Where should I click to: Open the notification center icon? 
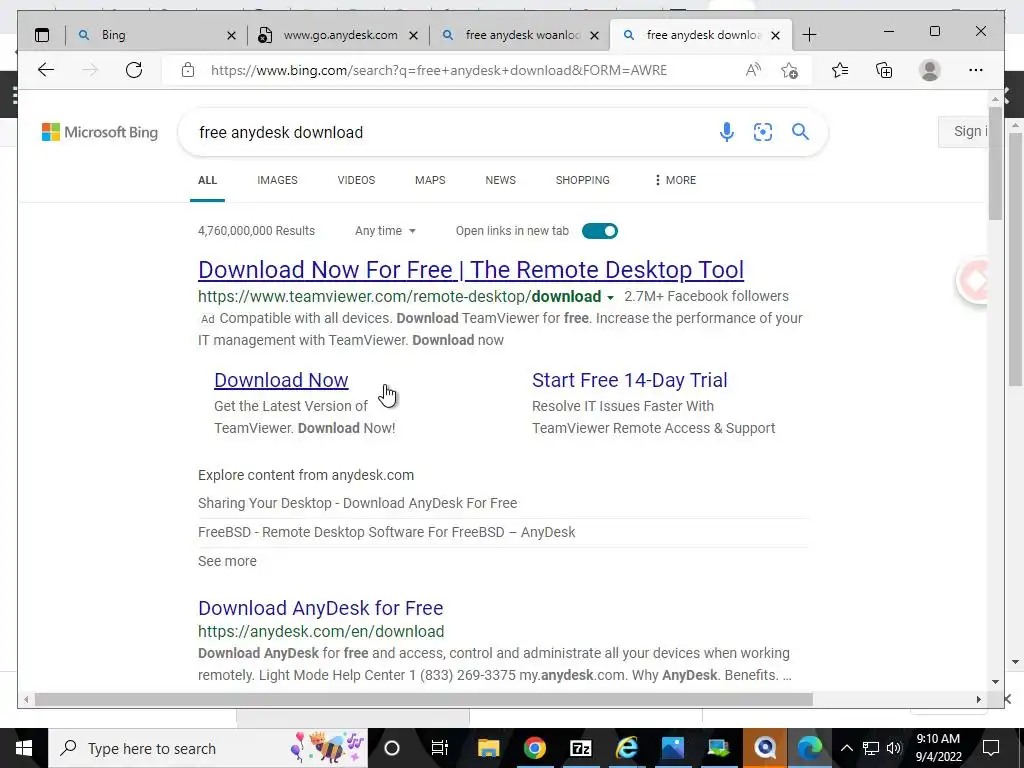pyautogui.click(x=991, y=748)
